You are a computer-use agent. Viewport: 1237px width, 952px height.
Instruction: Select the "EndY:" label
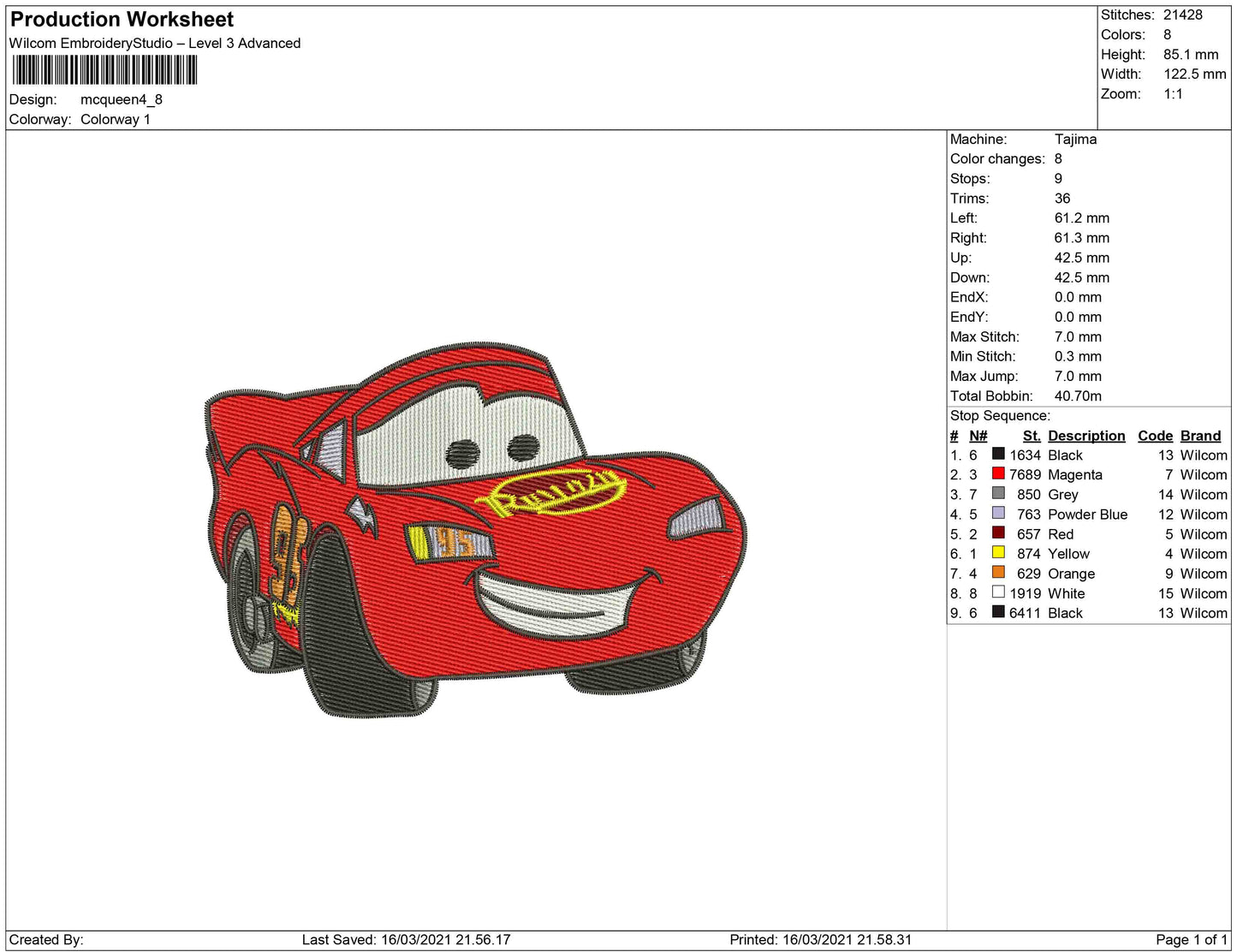pyautogui.click(x=969, y=317)
